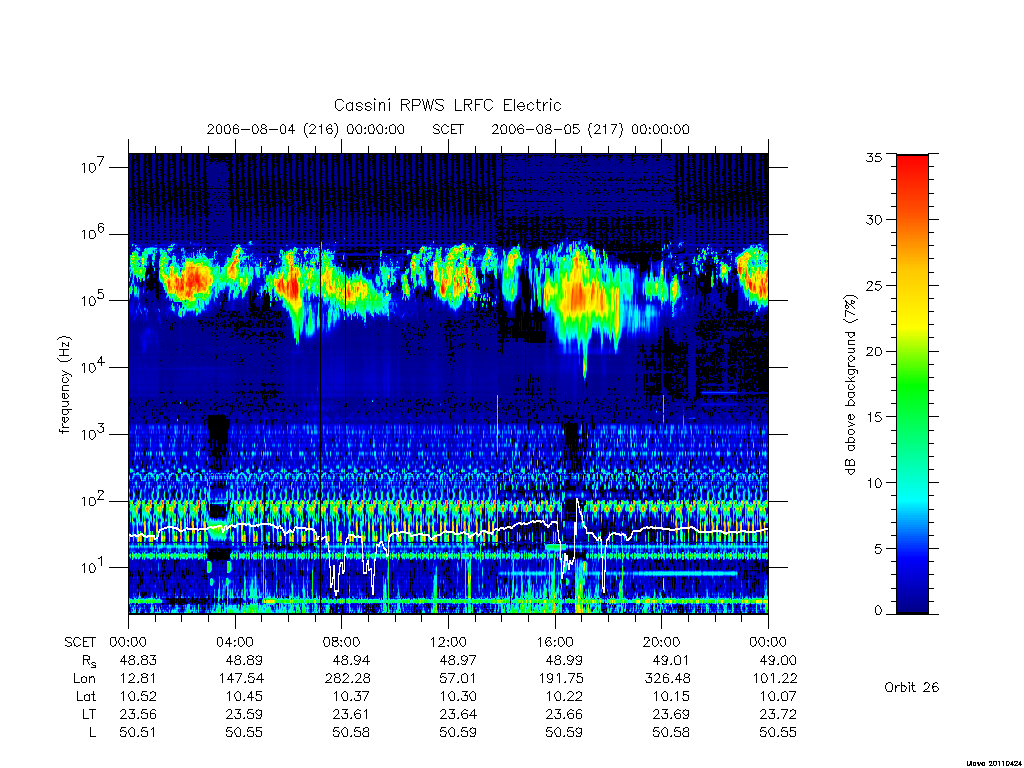Viewport: 1024px width, 768px height.
Task: Click the dB above background axis title
Action: pyautogui.click(x=850, y=385)
